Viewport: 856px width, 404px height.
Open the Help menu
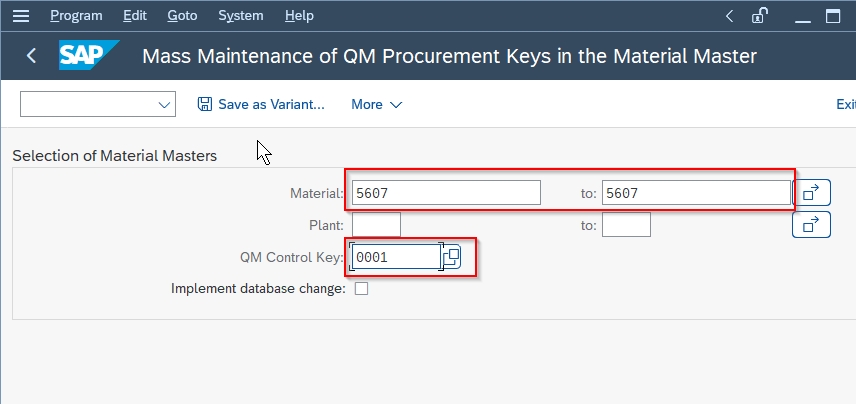coord(299,15)
